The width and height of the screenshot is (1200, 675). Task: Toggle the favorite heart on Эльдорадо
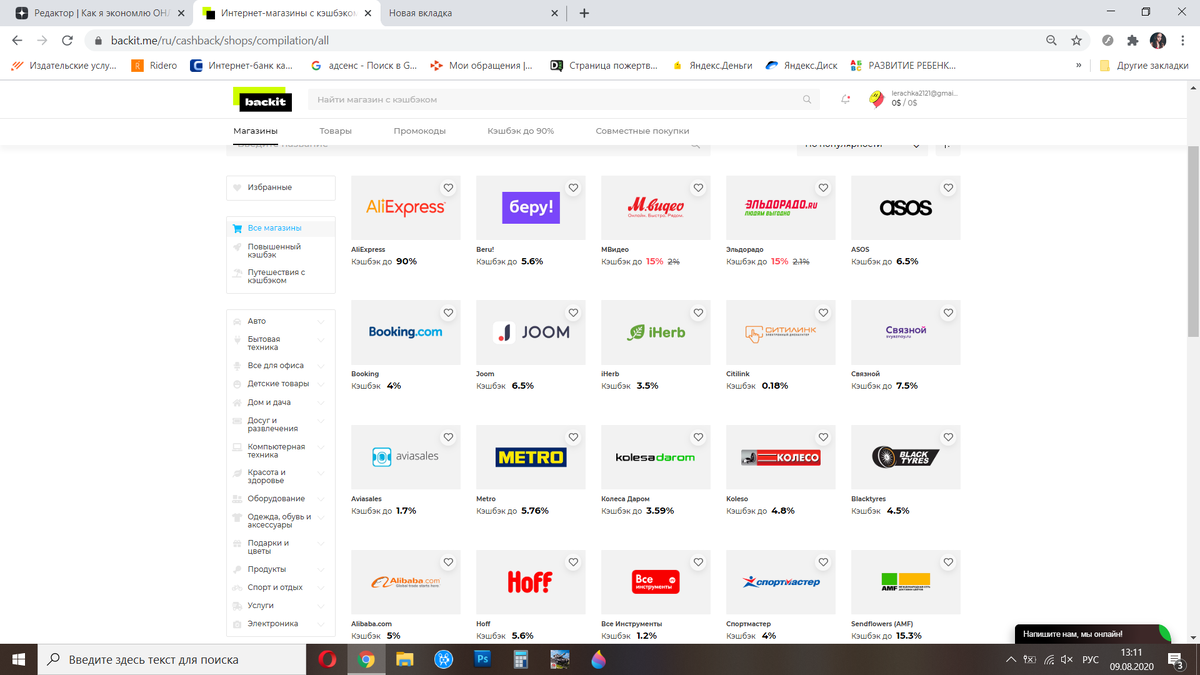coord(824,188)
